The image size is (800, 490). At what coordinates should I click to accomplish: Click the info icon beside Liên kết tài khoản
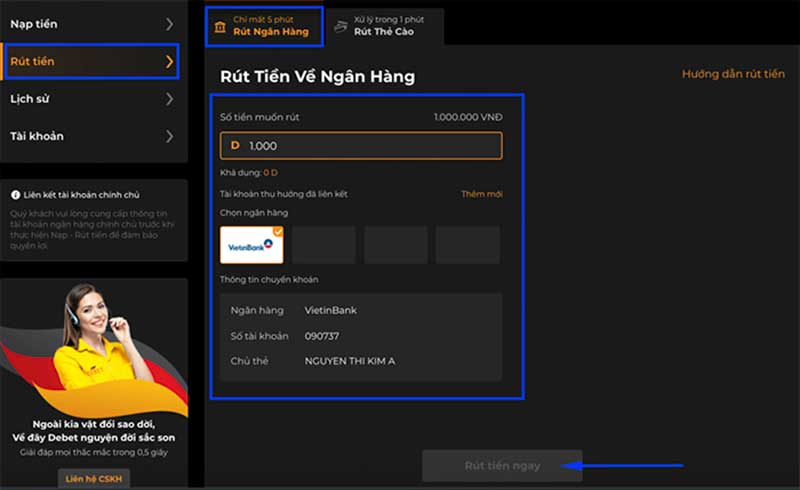(x=16, y=195)
